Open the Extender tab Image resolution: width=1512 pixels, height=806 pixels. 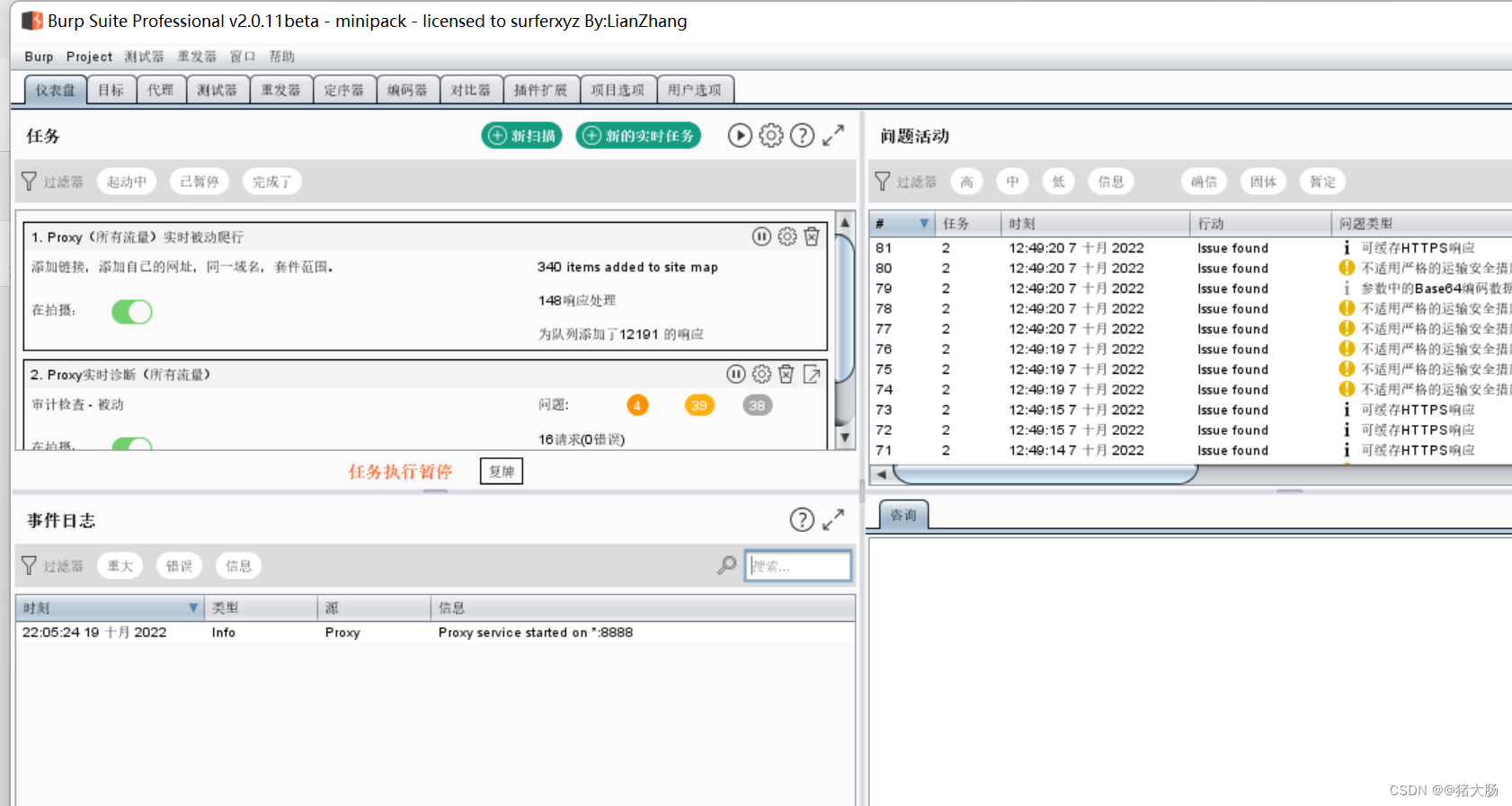tap(541, 90)
